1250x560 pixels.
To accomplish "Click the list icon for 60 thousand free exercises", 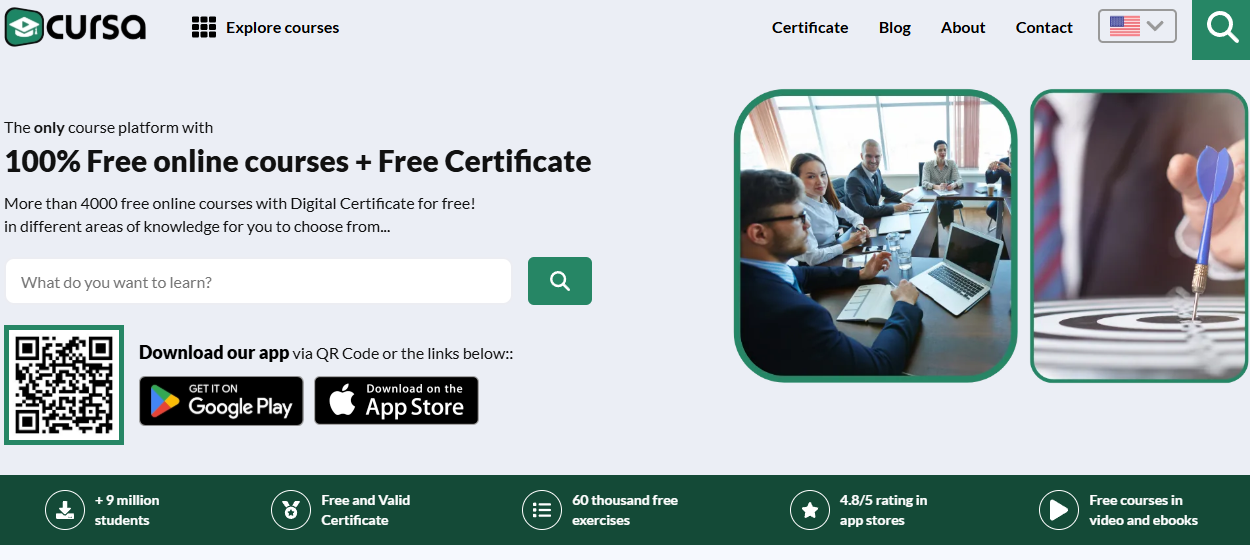I will click(542, 510).
